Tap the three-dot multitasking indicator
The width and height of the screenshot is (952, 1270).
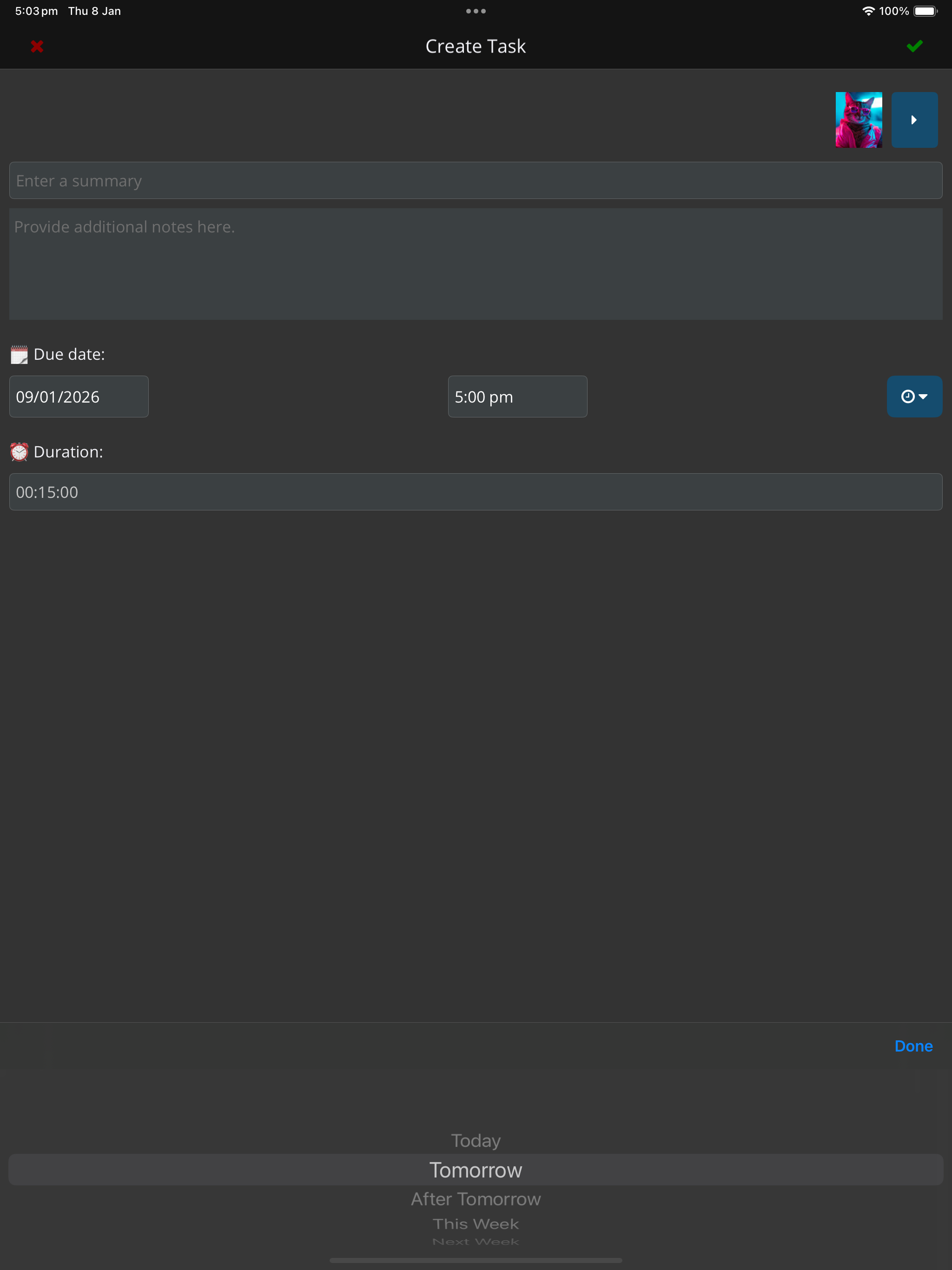[x=476, y=11]
